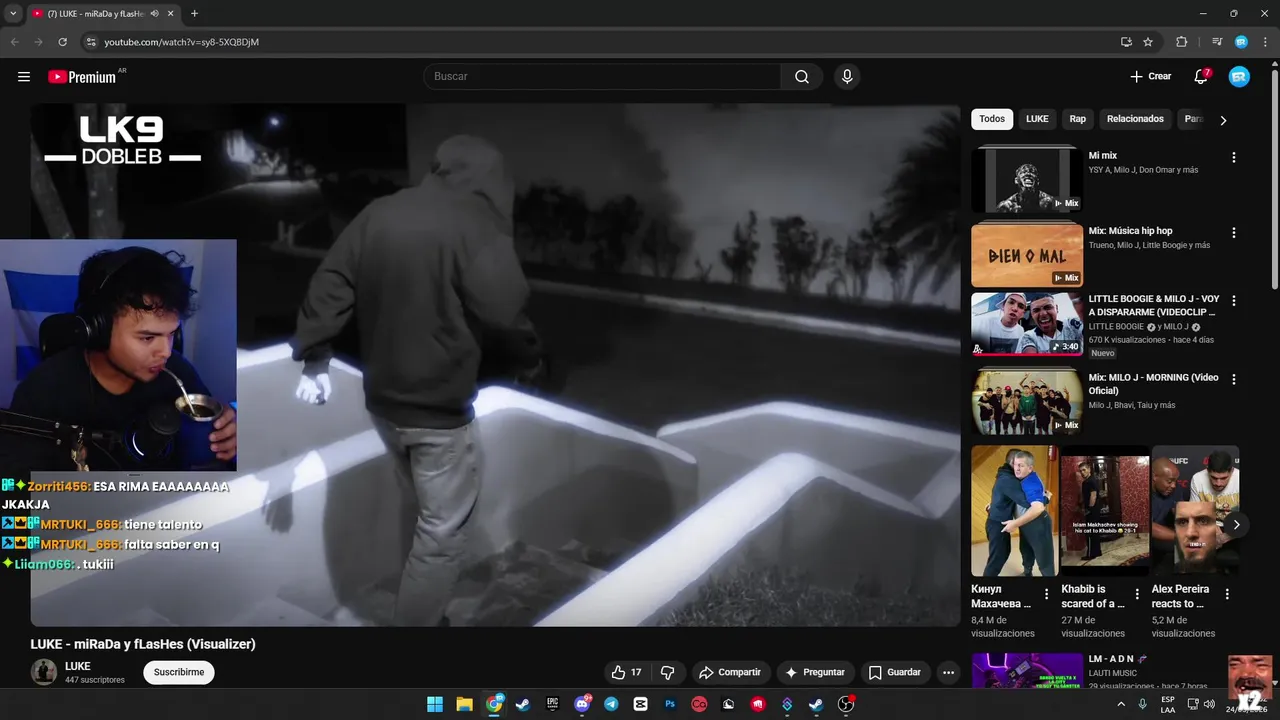Select the Rap filter chip
Image resolution: width=1280 pixels, height=720 pixels.
click(x=1077, y=119)
